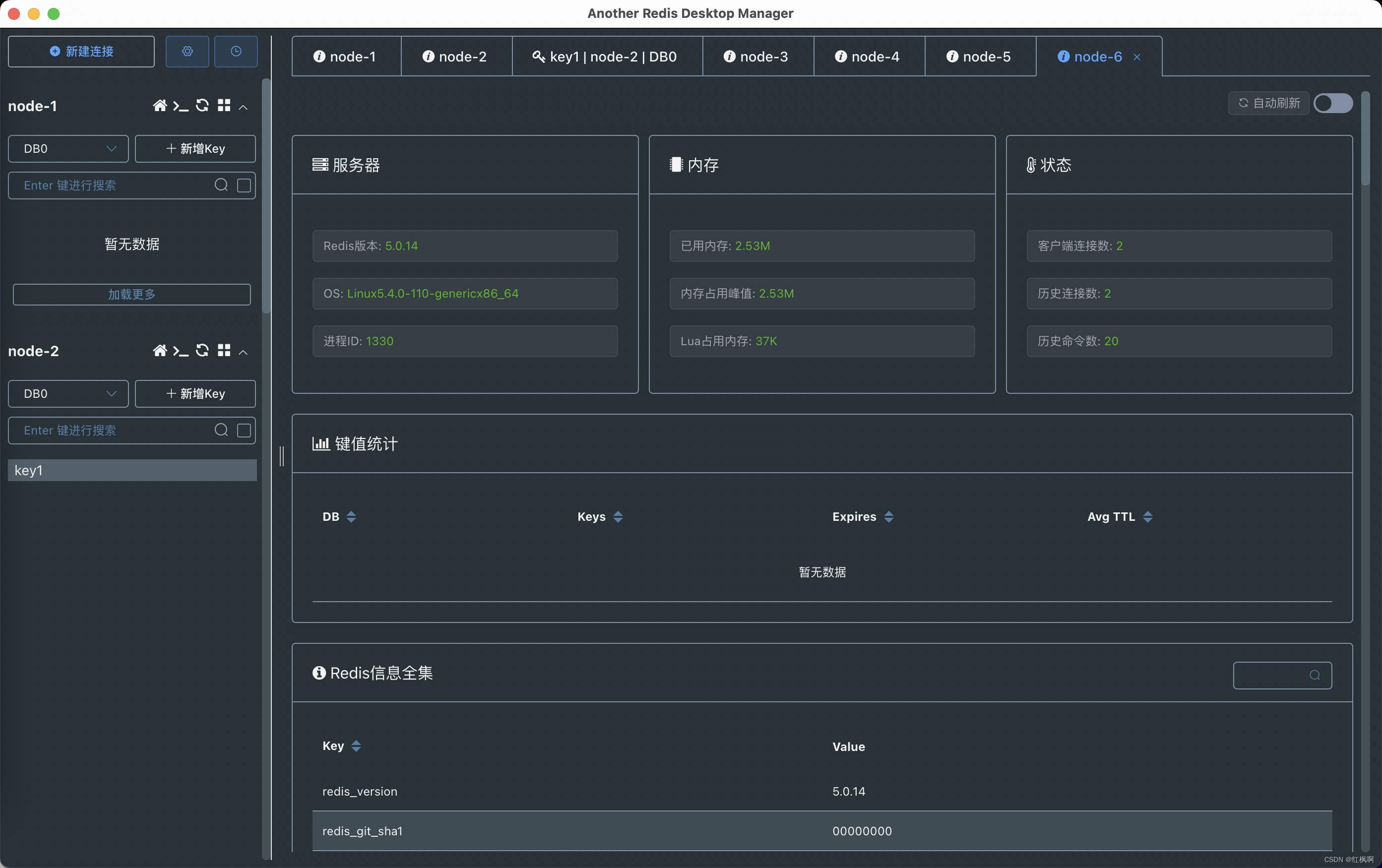Click the main panel vertical scrollbar
Screen dimensions: 1382x868
tap(1366, 139)
